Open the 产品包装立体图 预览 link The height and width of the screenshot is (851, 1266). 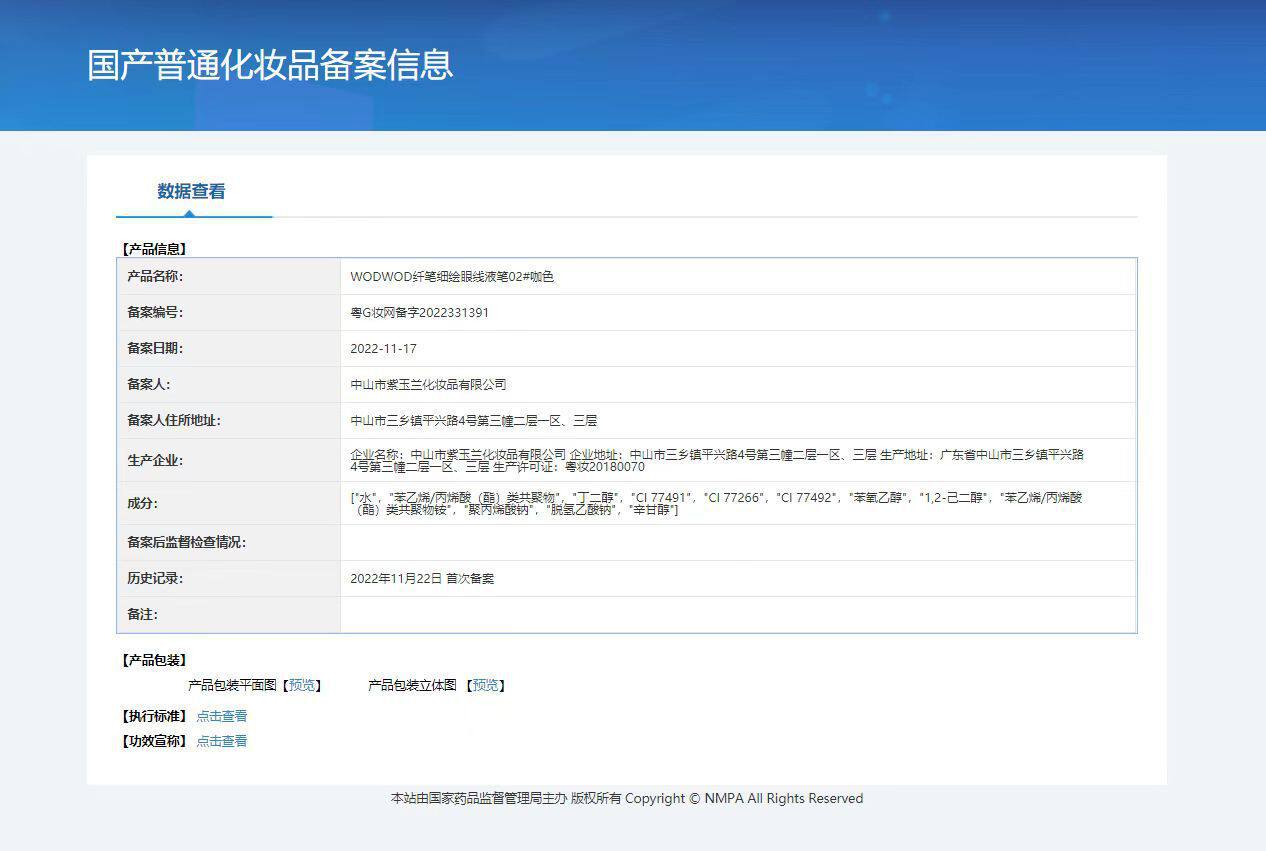pyautogui.click(x=486, y=685)
